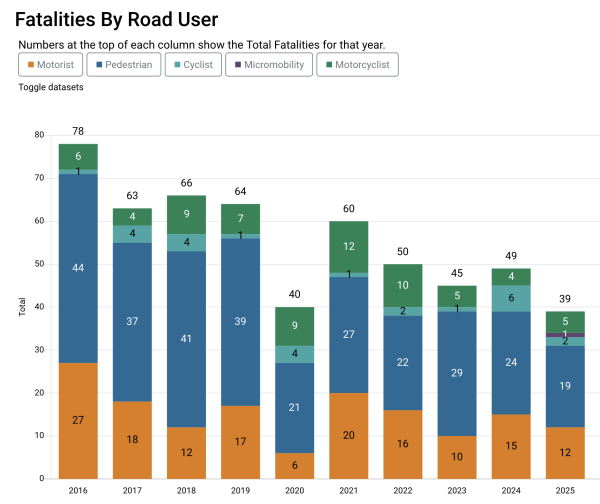Click the green Motorcyclist legend swatch
This screenshot has width=600, height=504.
click(329, 64)
